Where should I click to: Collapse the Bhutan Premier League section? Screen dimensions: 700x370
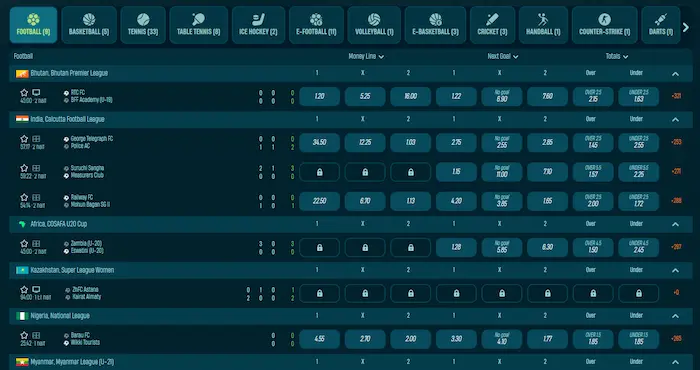675,74
